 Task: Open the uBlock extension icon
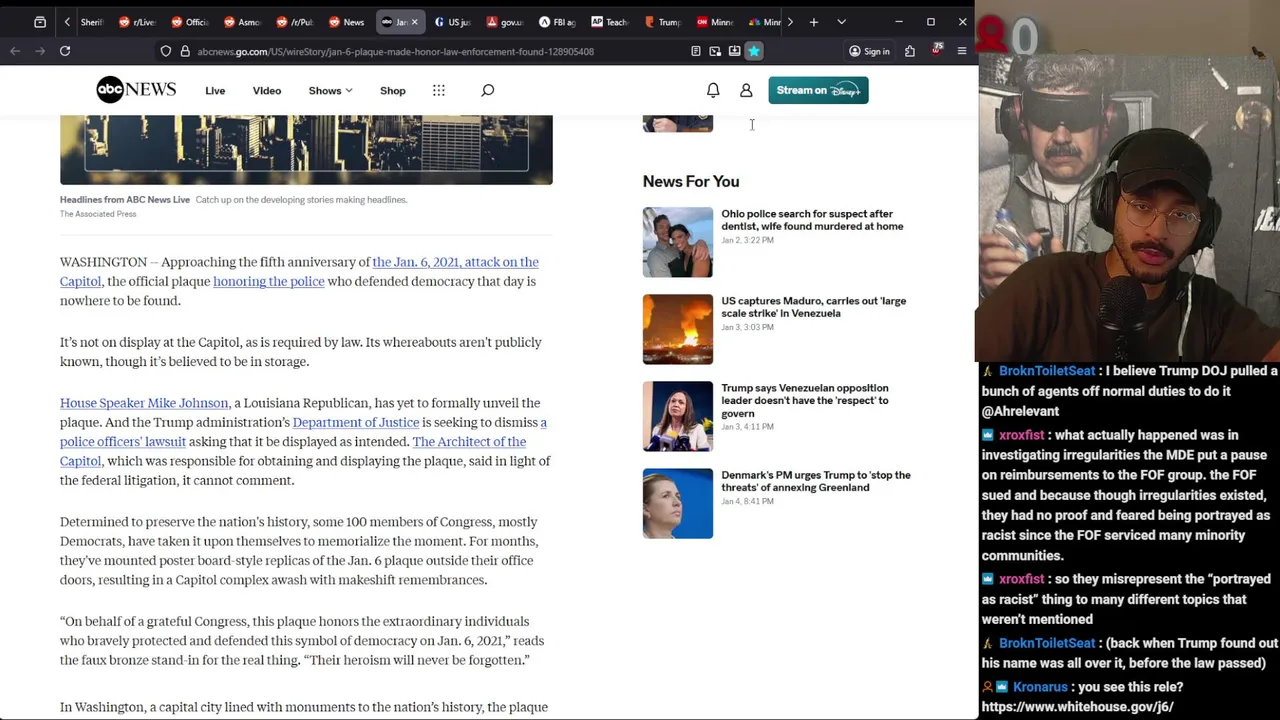click(x=936, y=50)
